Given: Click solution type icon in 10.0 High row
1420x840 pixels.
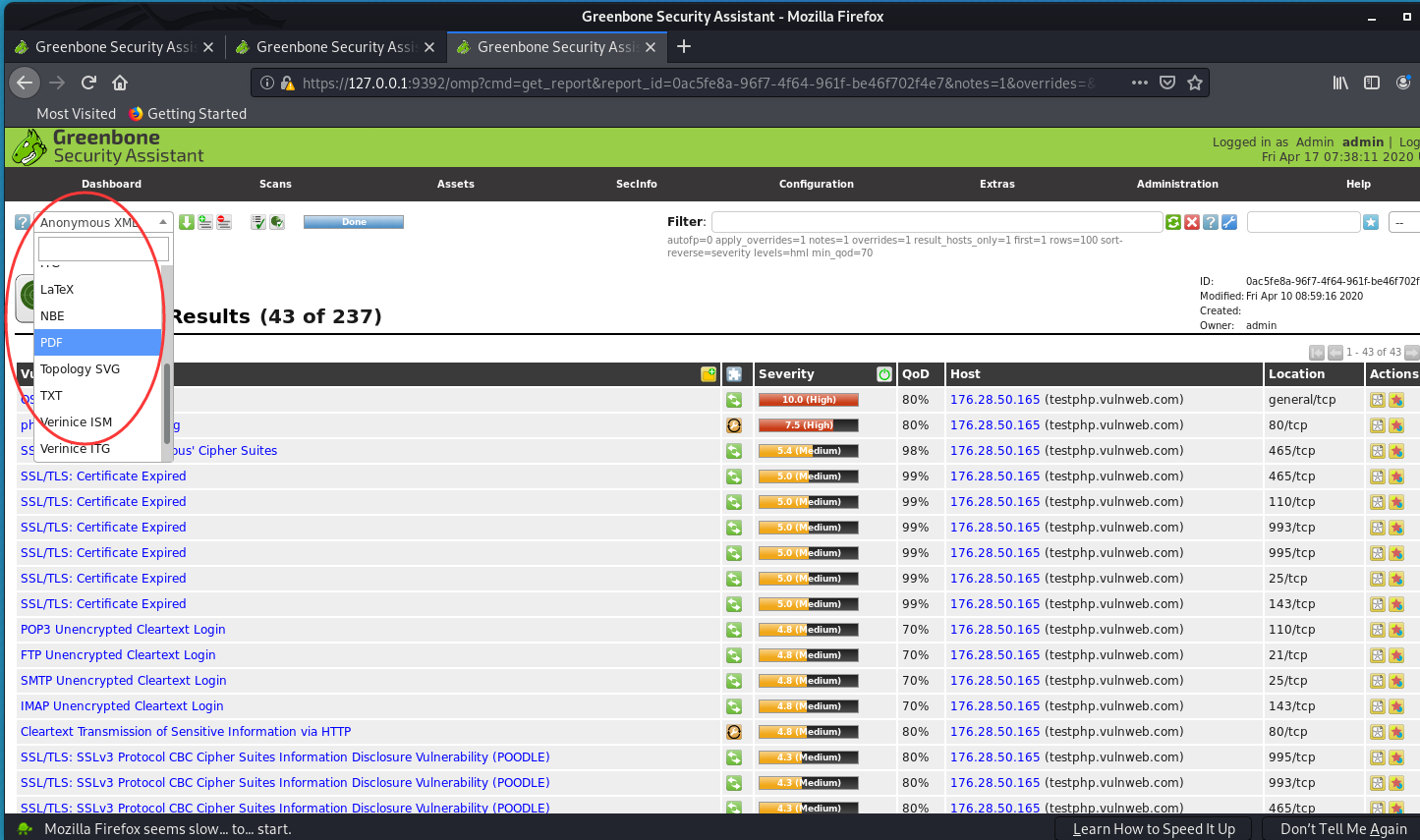Looking at the screenshot, I should [x=734, y=400].
